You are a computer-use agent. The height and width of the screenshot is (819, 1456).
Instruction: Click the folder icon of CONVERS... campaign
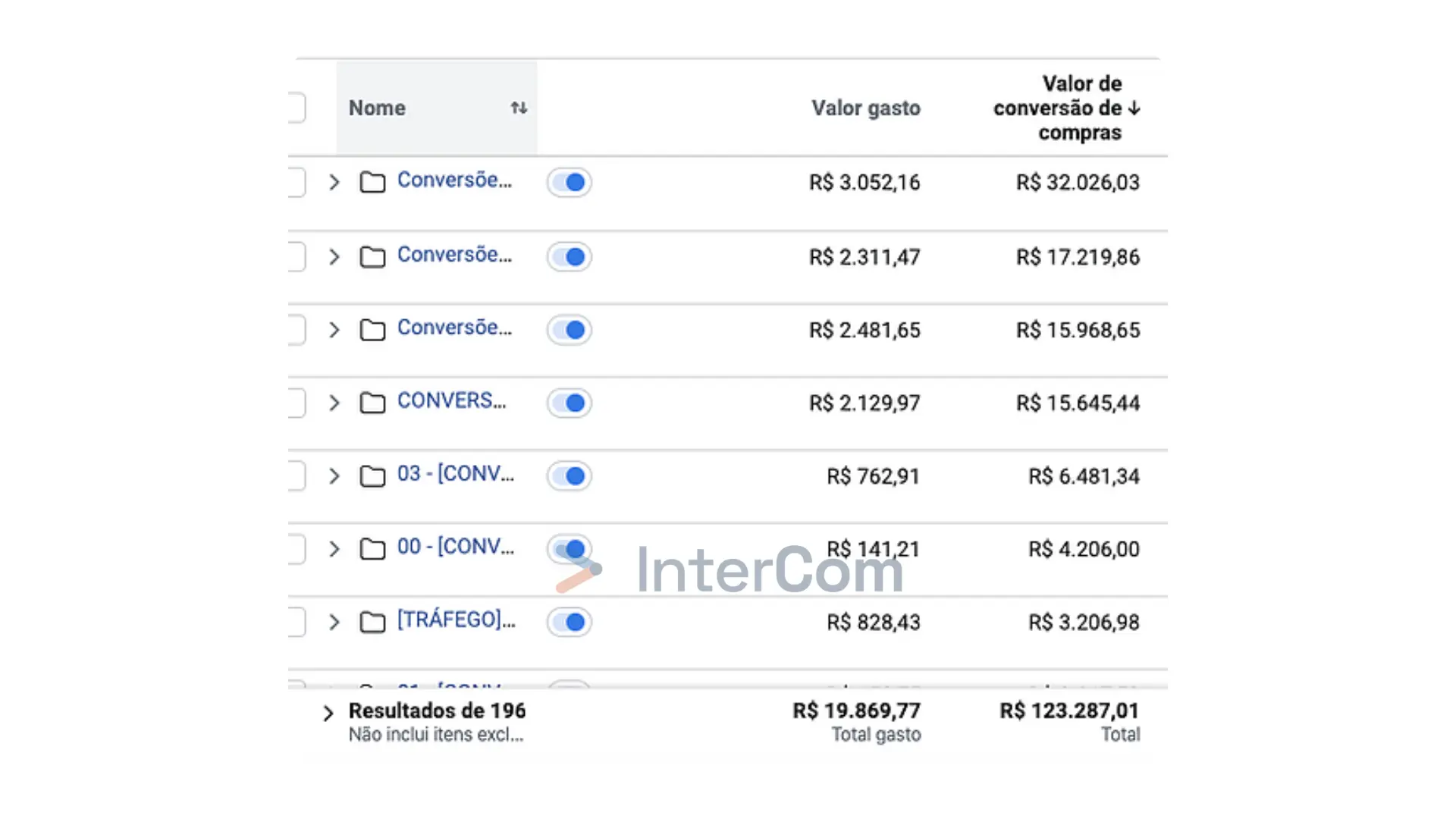(372, 403)
